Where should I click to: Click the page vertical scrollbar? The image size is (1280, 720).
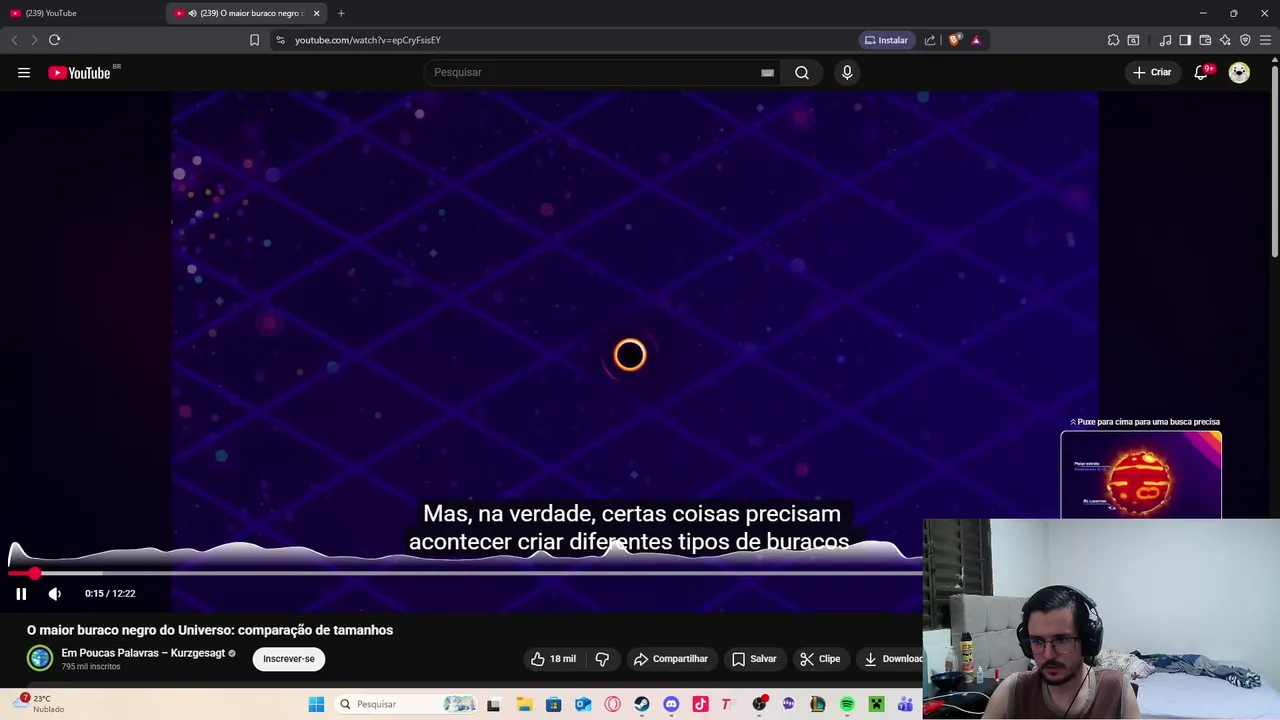pos(1275,160)
